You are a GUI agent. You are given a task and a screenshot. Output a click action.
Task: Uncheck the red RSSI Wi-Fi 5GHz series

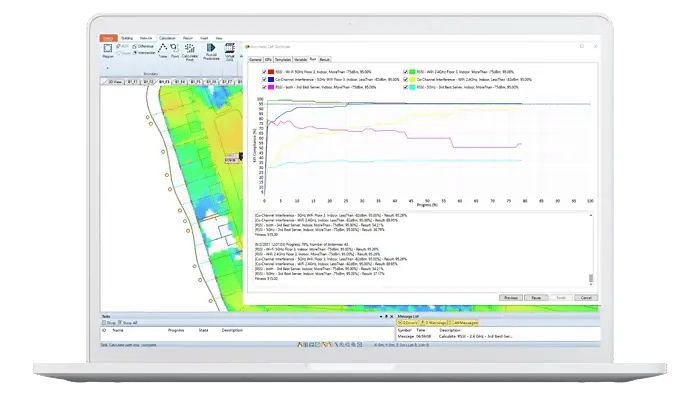(264, 72)
